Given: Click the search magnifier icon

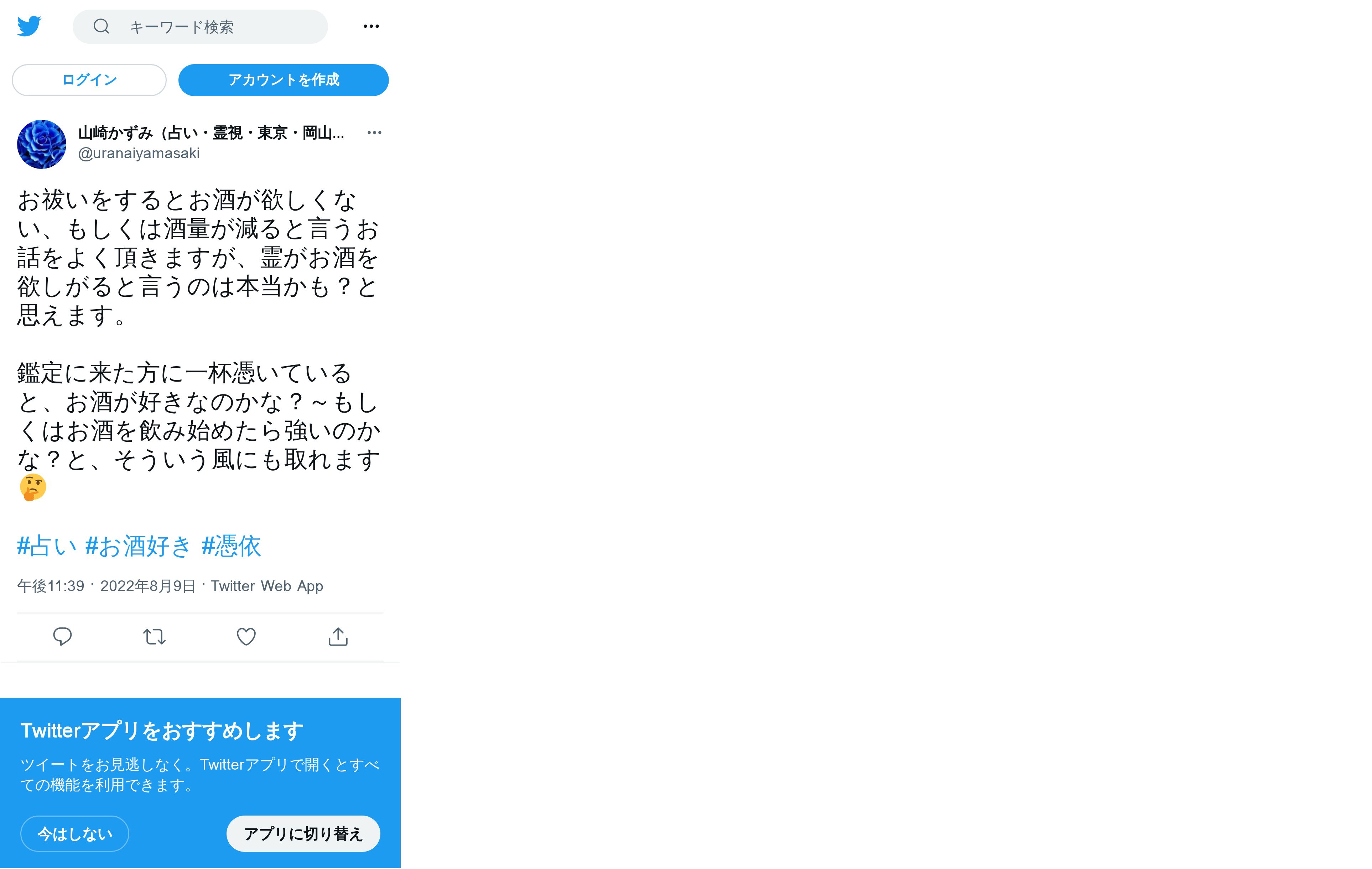Looking at the screenshot, I should (x=102, y=26).
